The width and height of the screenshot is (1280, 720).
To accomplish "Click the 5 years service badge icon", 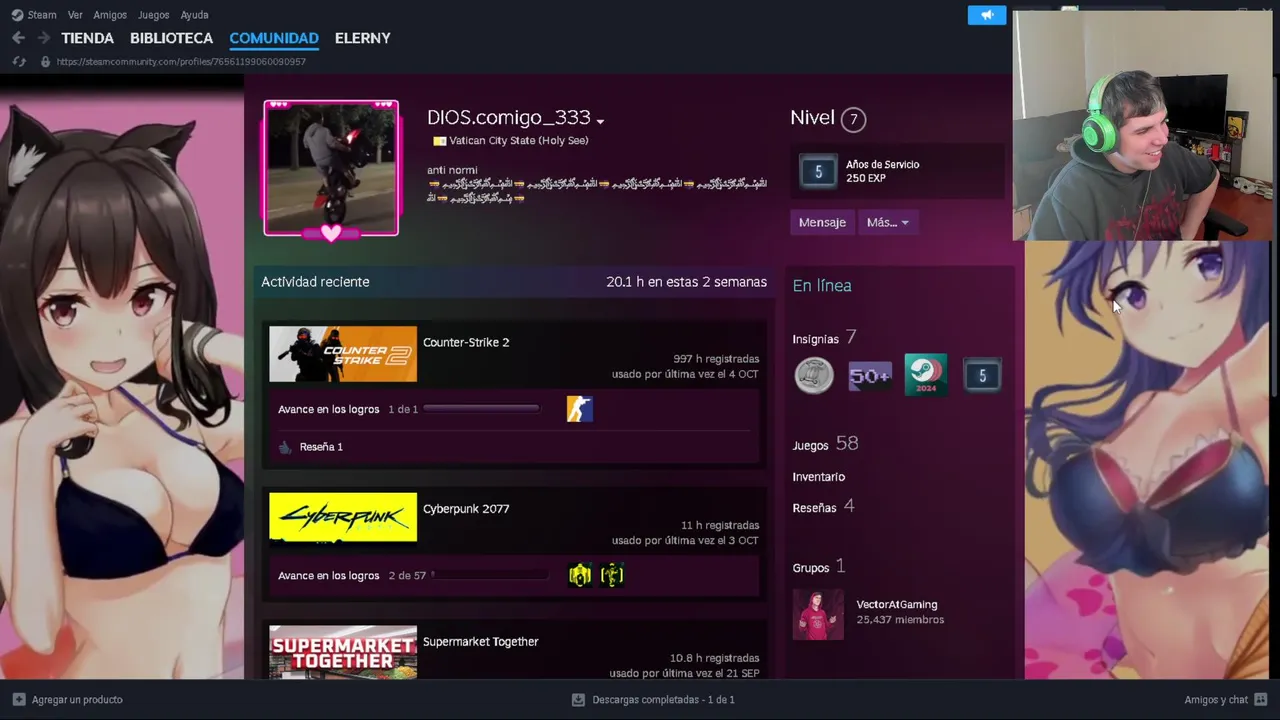I will click(x=982, y=376).
